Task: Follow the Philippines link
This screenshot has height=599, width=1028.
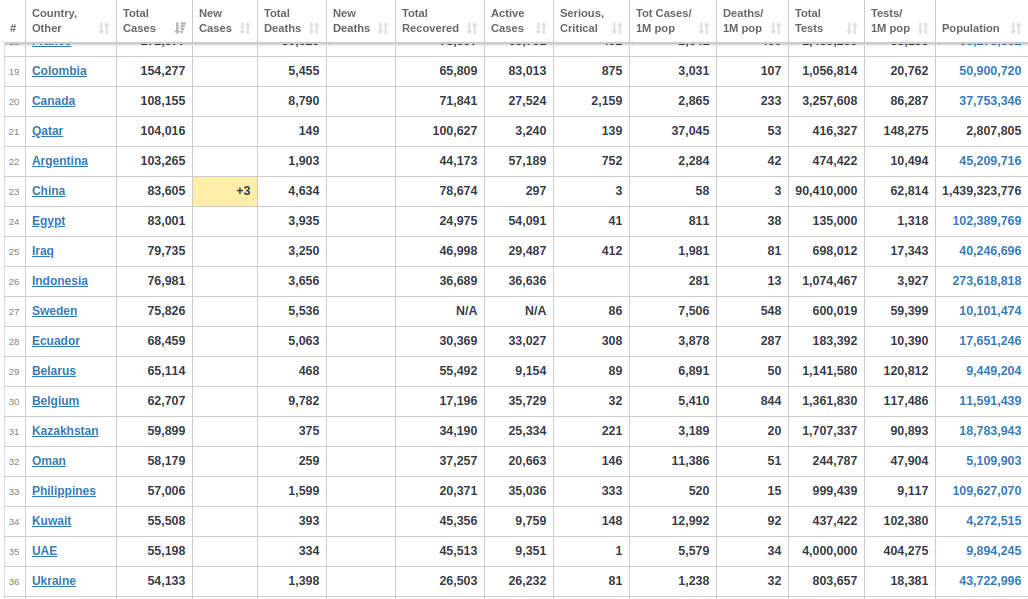Action: click(x=64, y=491)
